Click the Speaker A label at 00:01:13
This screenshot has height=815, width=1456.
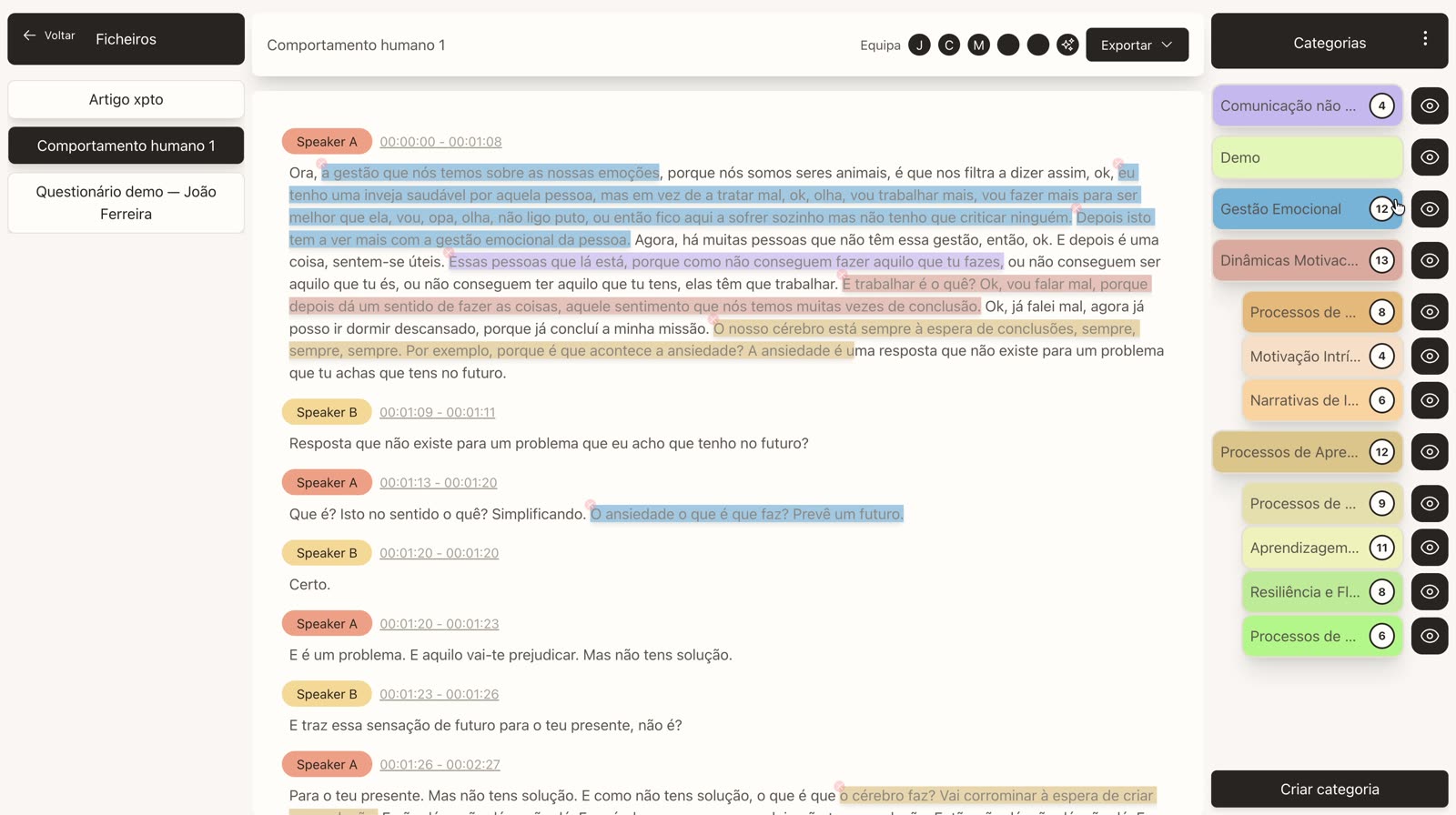point(327,483)
